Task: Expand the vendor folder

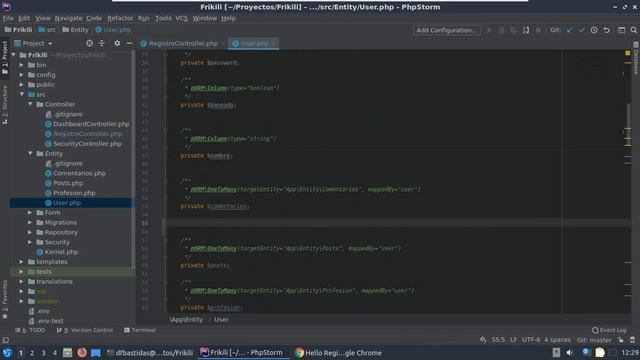Action: [x=22, y=301]
